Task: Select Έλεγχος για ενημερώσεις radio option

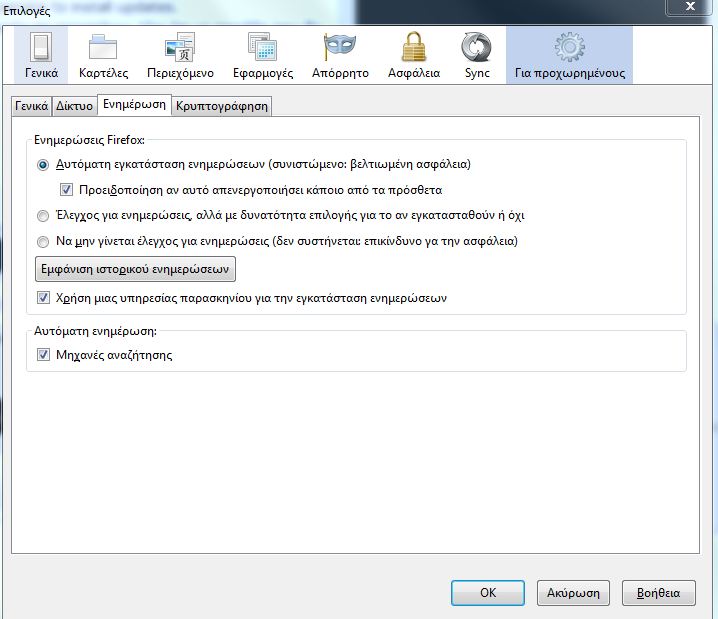Action: (43, 216)
